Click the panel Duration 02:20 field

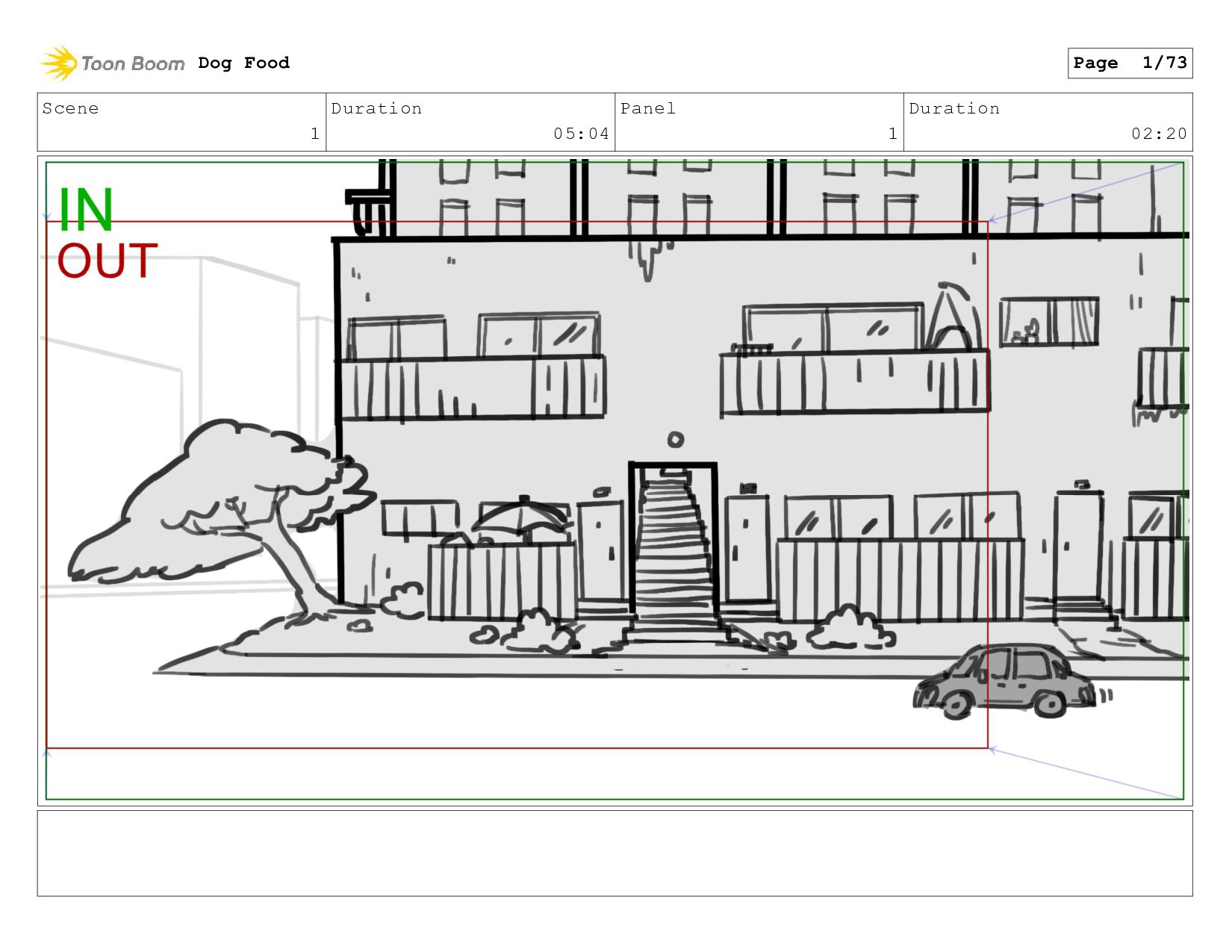(x=1048, y=122)
